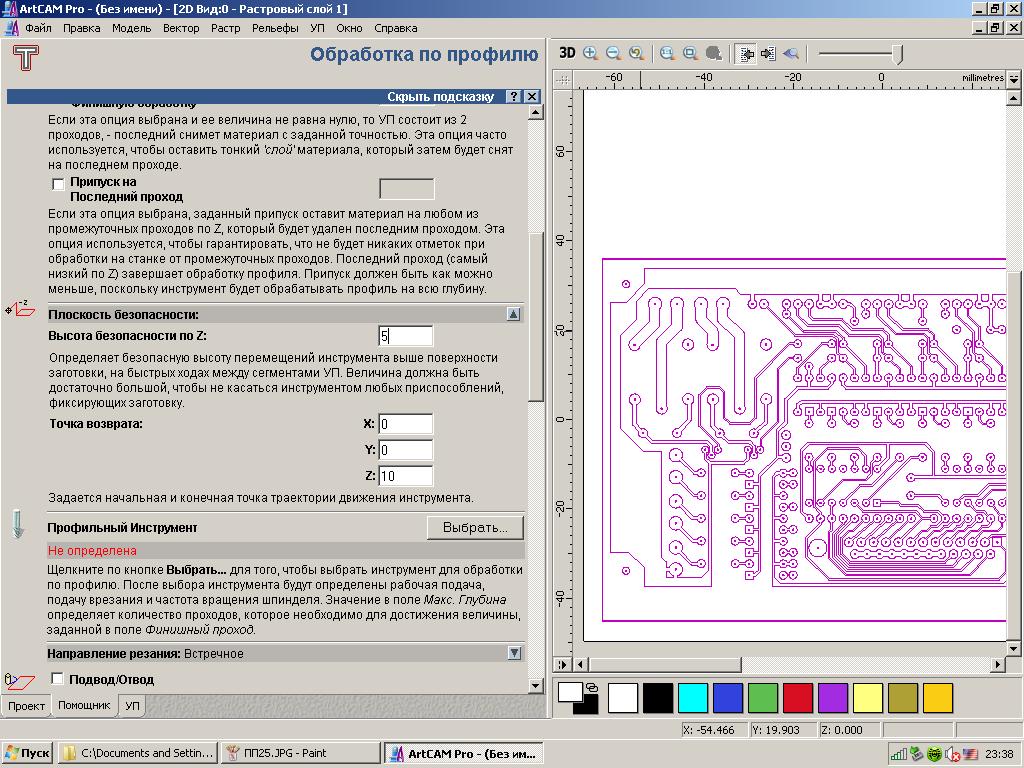Enable the Подвод/Отвод checkbox
The height and width of the screenshot is (768, 1024).
tap(57, 679)
